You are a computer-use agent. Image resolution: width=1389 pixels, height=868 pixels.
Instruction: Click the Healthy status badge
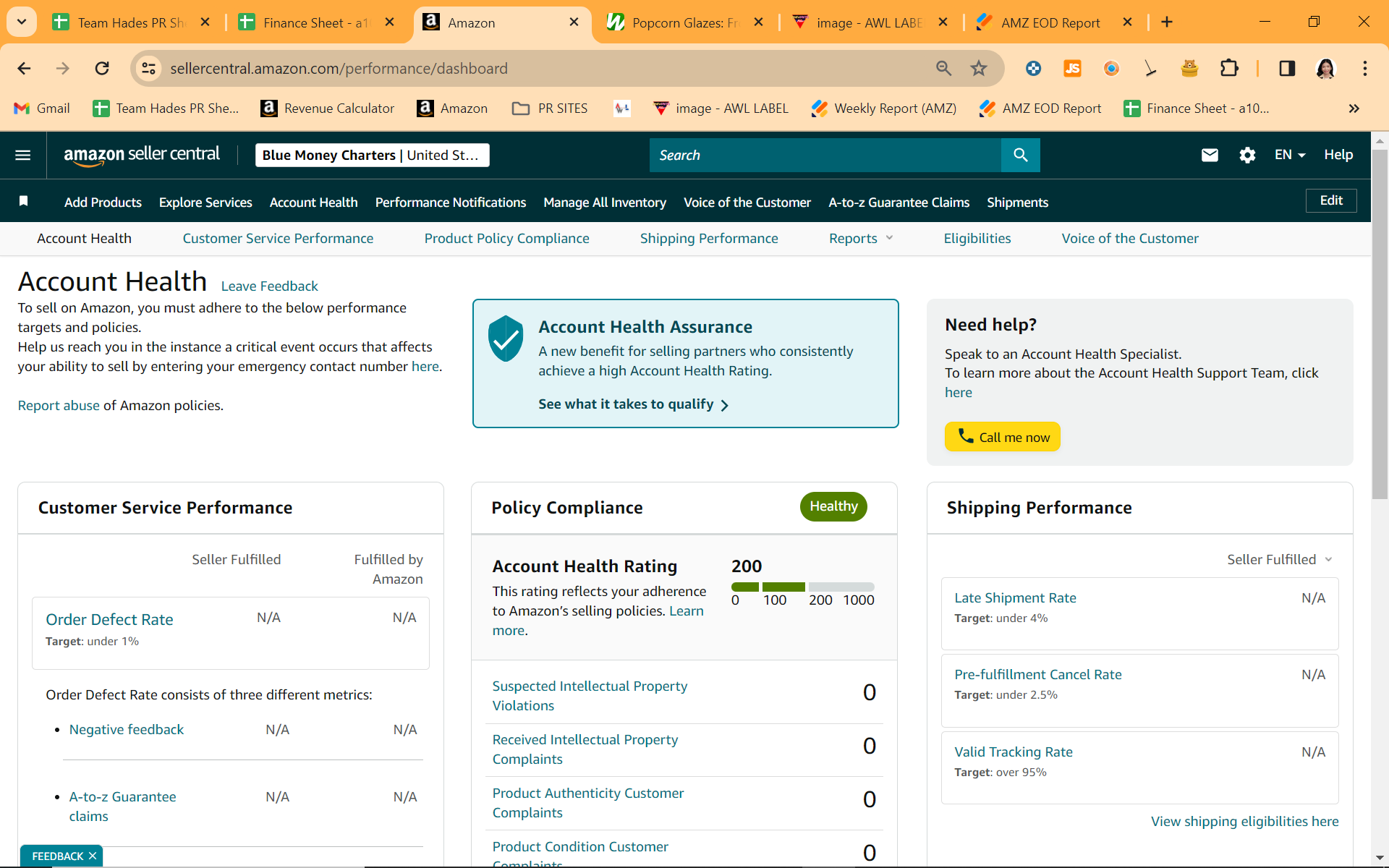coord(833,506)
